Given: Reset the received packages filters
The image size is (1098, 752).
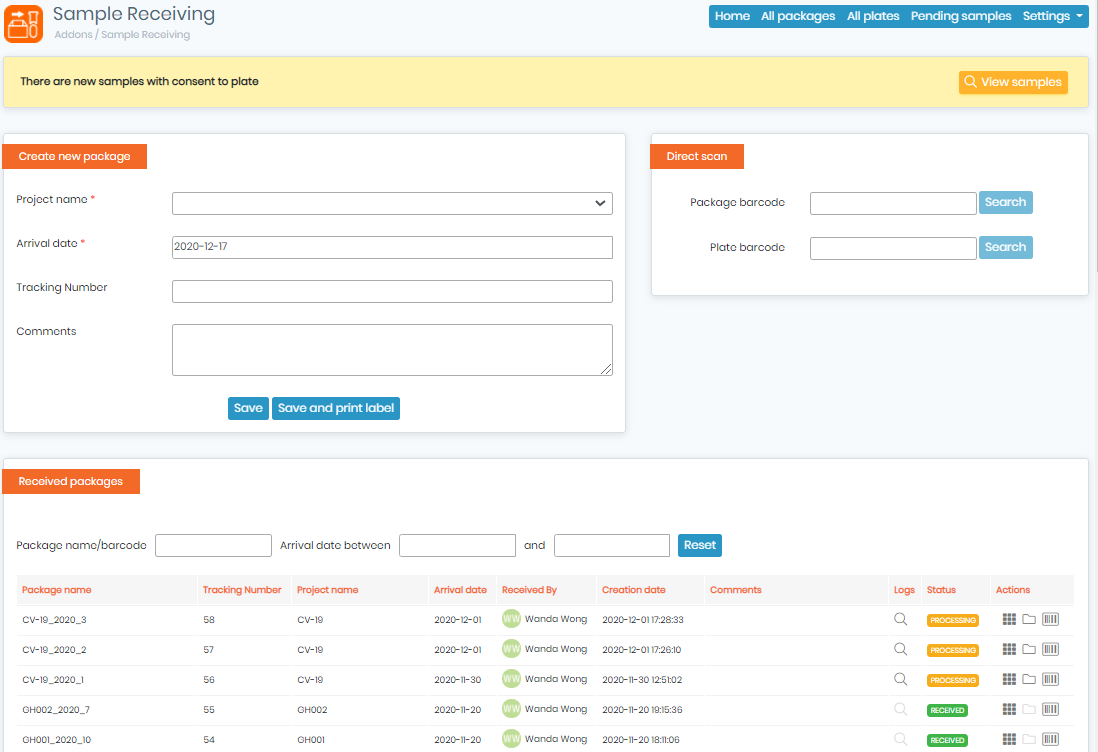Looking at the screenshot, I should [x=700, y=545].
